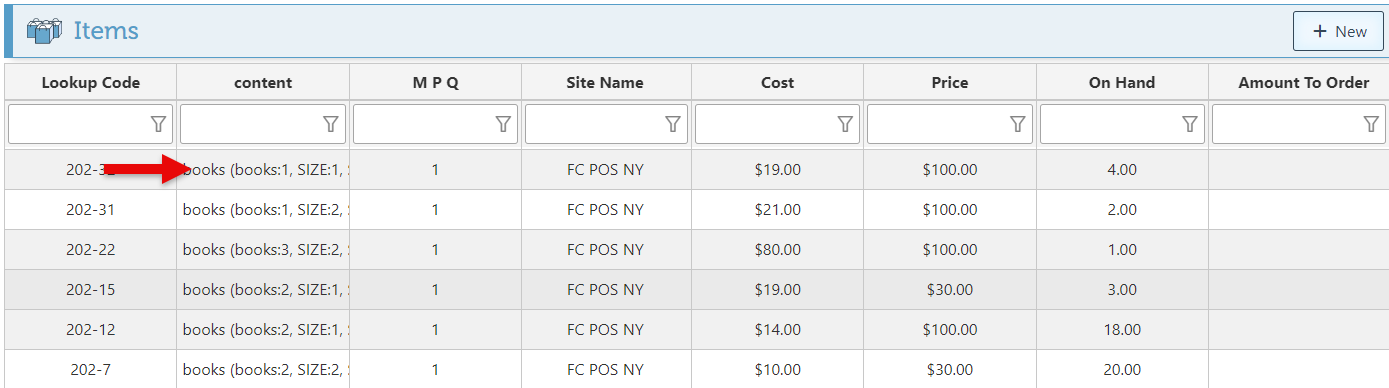The height and width of the screenshot is (388, 1389).
Task: Open the Amount To Order filter icon
Action: pos(1371,124)
